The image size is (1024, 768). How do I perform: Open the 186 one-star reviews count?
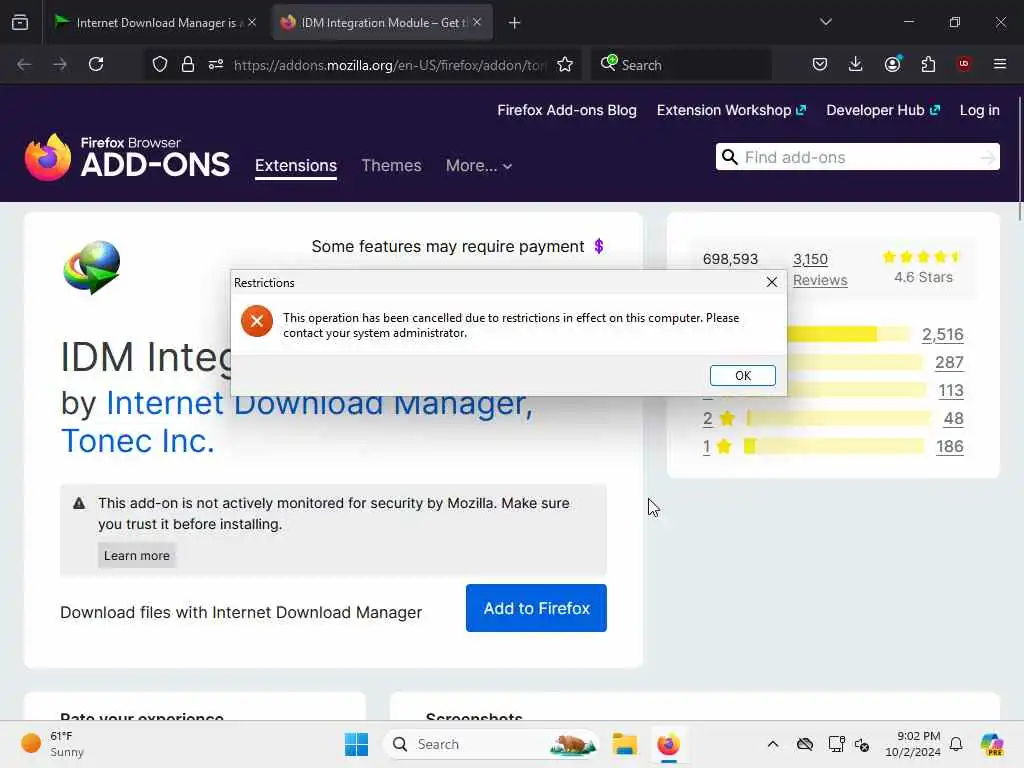tap(950, 447)
